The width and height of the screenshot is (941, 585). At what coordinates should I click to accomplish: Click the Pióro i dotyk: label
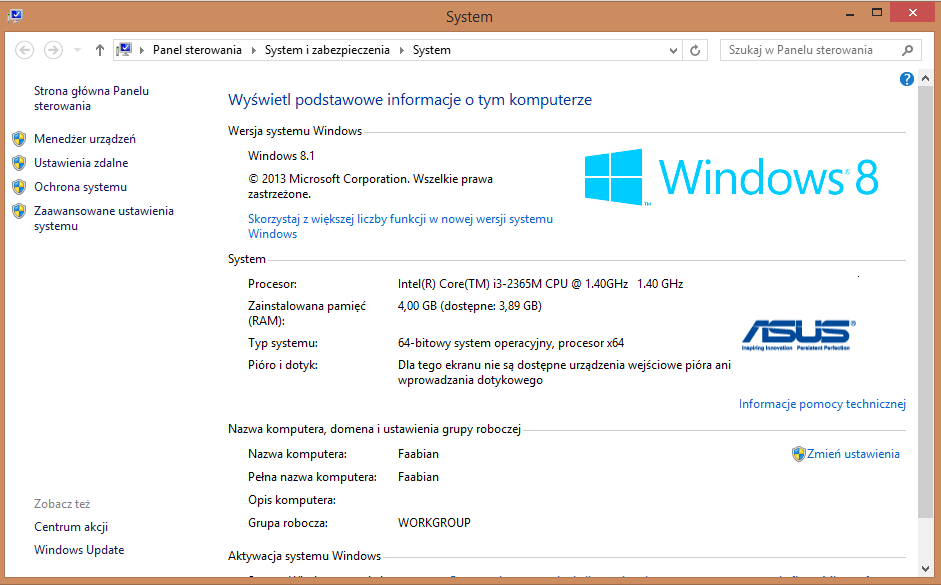tap(283, 365)
